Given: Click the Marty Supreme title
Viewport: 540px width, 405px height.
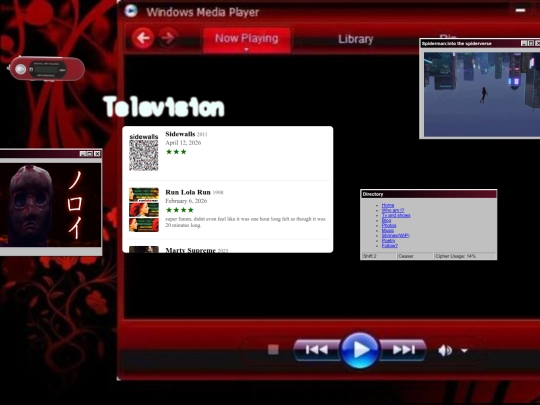Looking at the screenshot, I should click(190, 250).
